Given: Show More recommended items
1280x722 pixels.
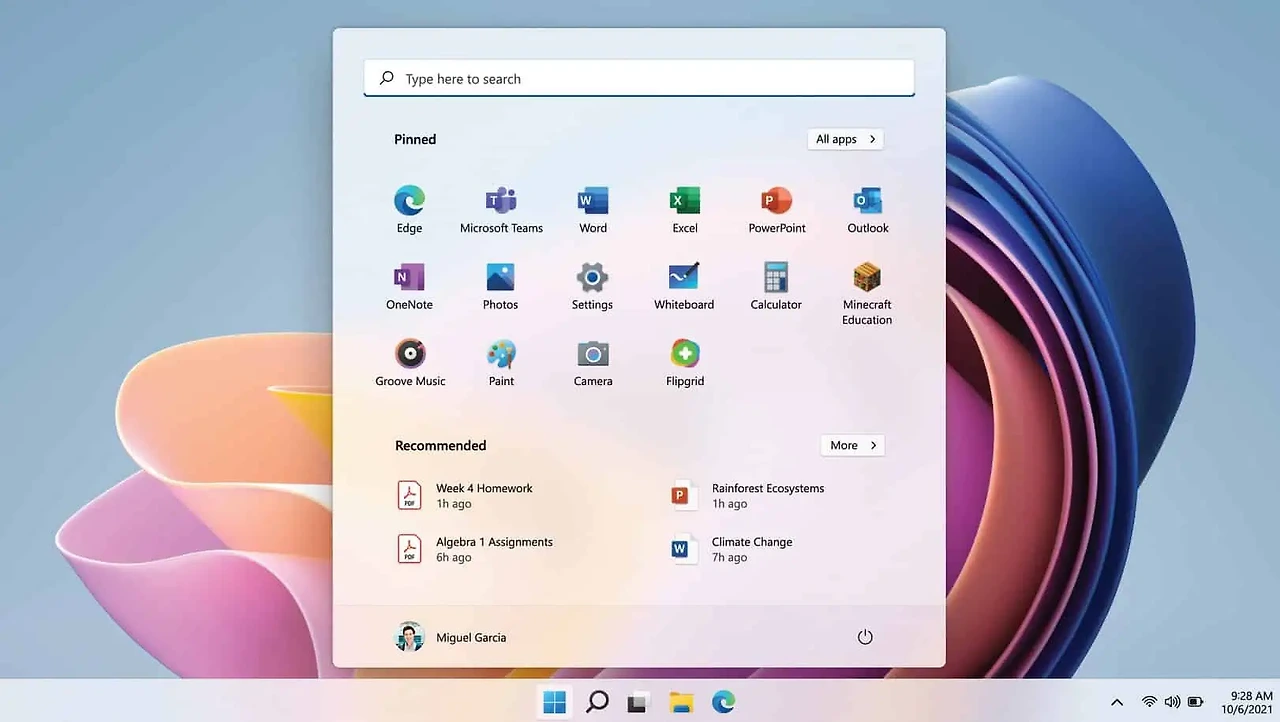Looking at the screenshot, I should click(x=853, y=445).
